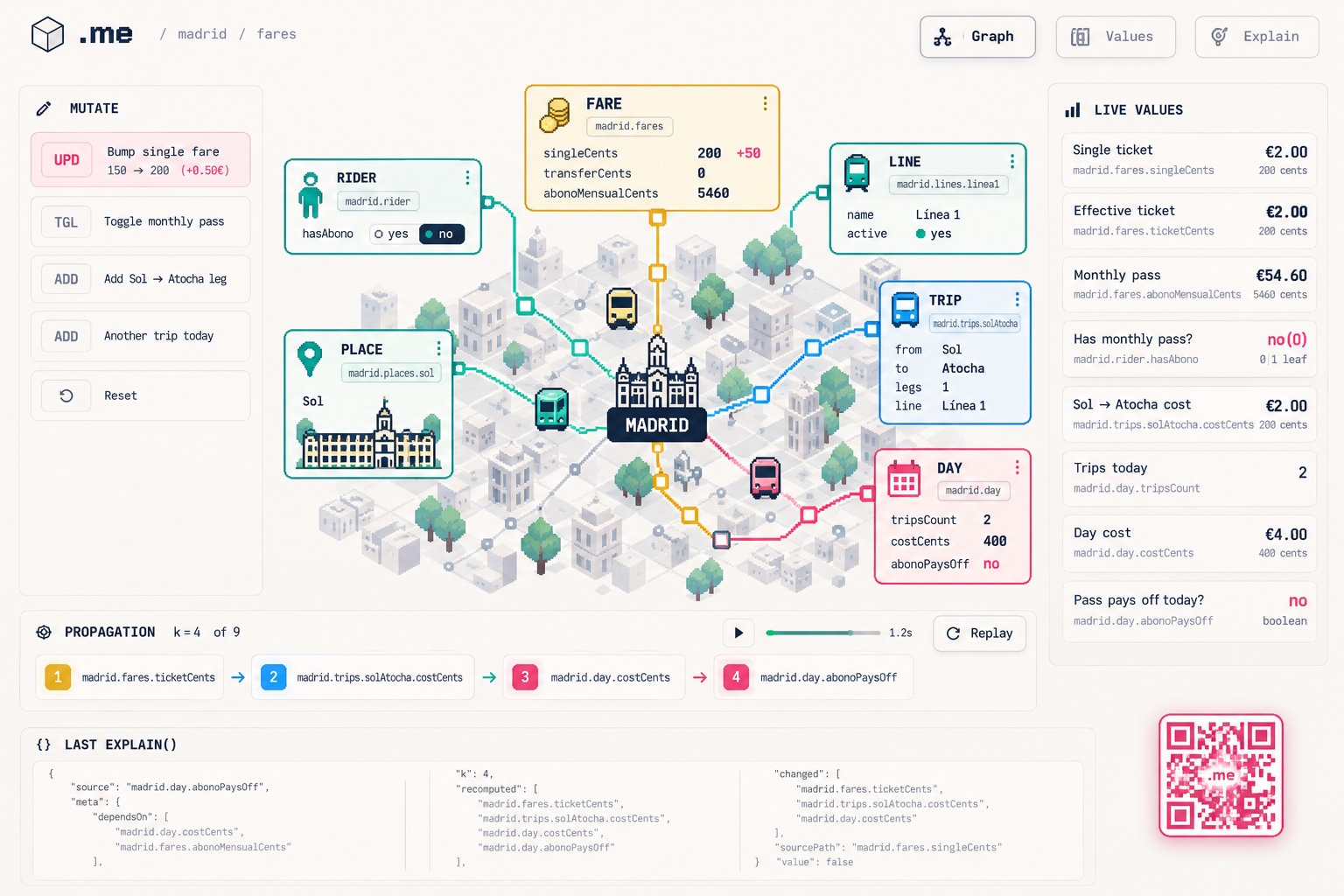Click the teal tram icon on map

point(551,409)
